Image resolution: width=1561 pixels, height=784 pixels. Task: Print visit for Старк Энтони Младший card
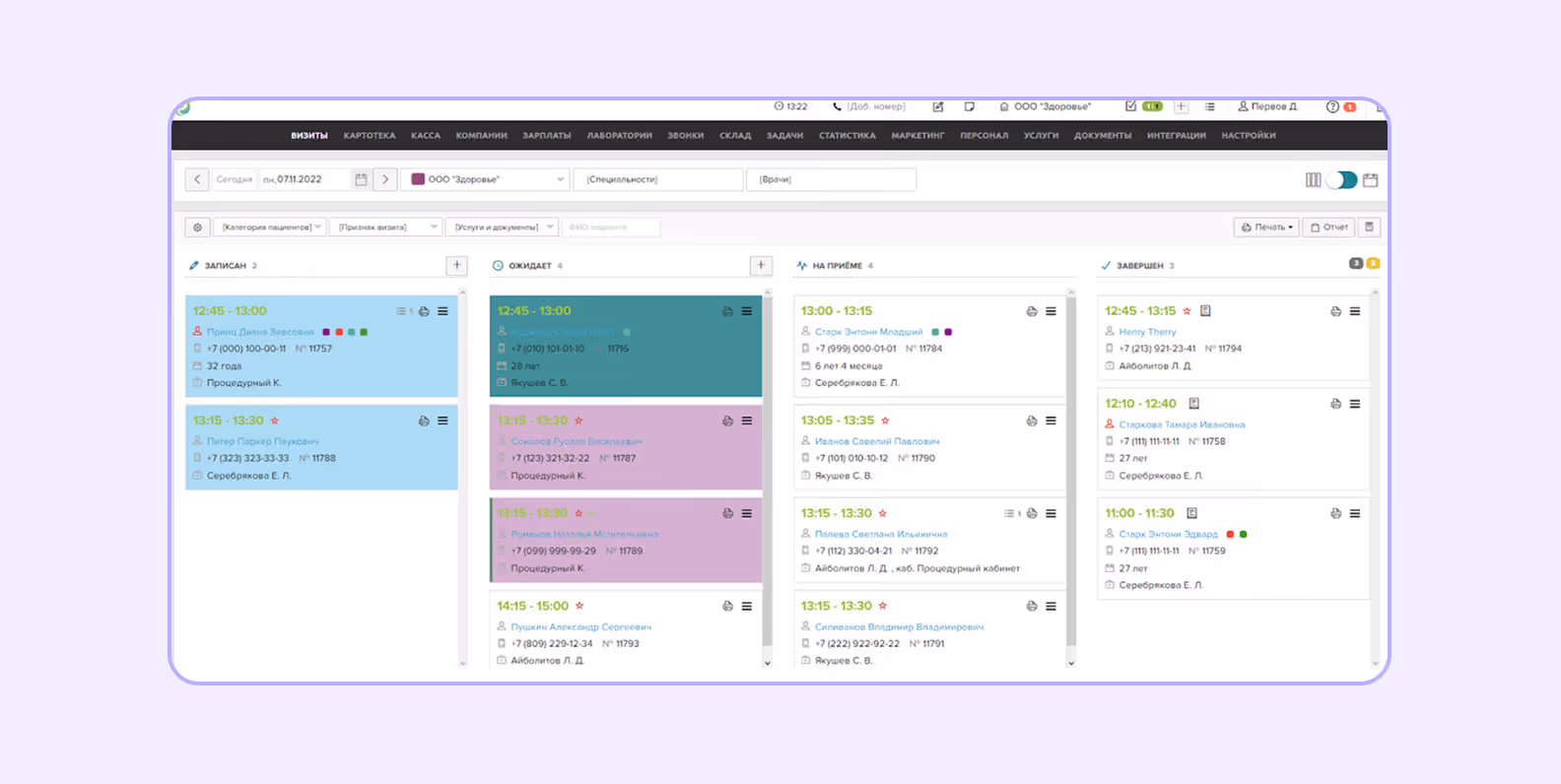(x=1032, y=311)
